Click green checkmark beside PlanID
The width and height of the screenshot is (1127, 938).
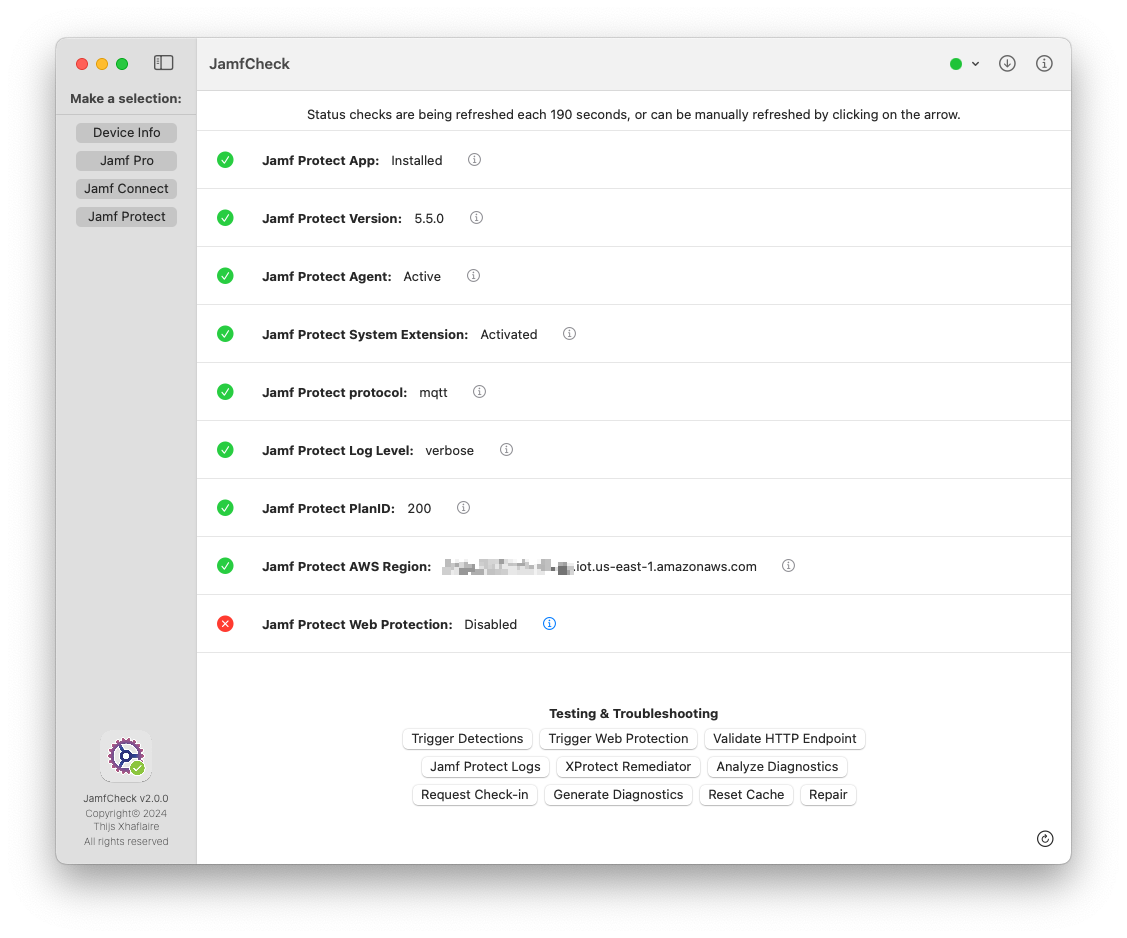click(225, 508)
